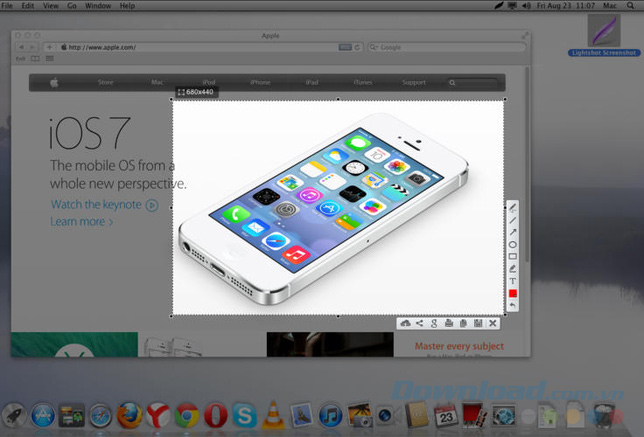
Task: Open iPad in Apple navigation bar
Action: pyautogui.click(x=312, y=82)
